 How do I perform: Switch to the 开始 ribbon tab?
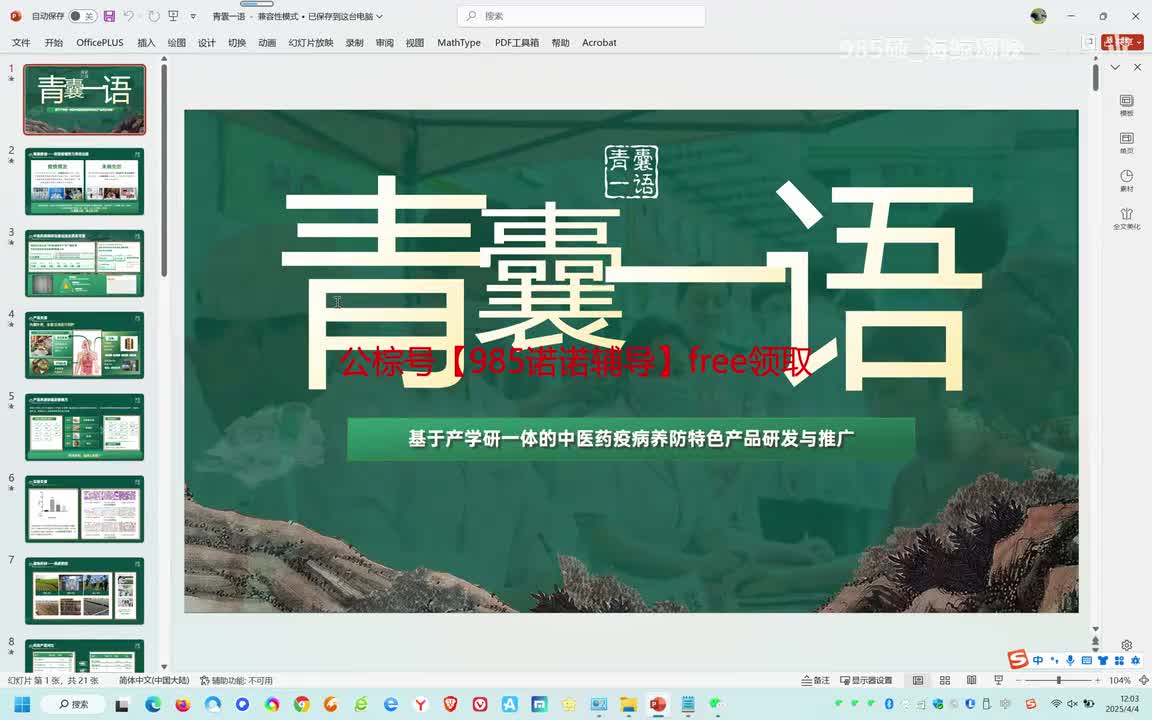(x=54, y=43)
